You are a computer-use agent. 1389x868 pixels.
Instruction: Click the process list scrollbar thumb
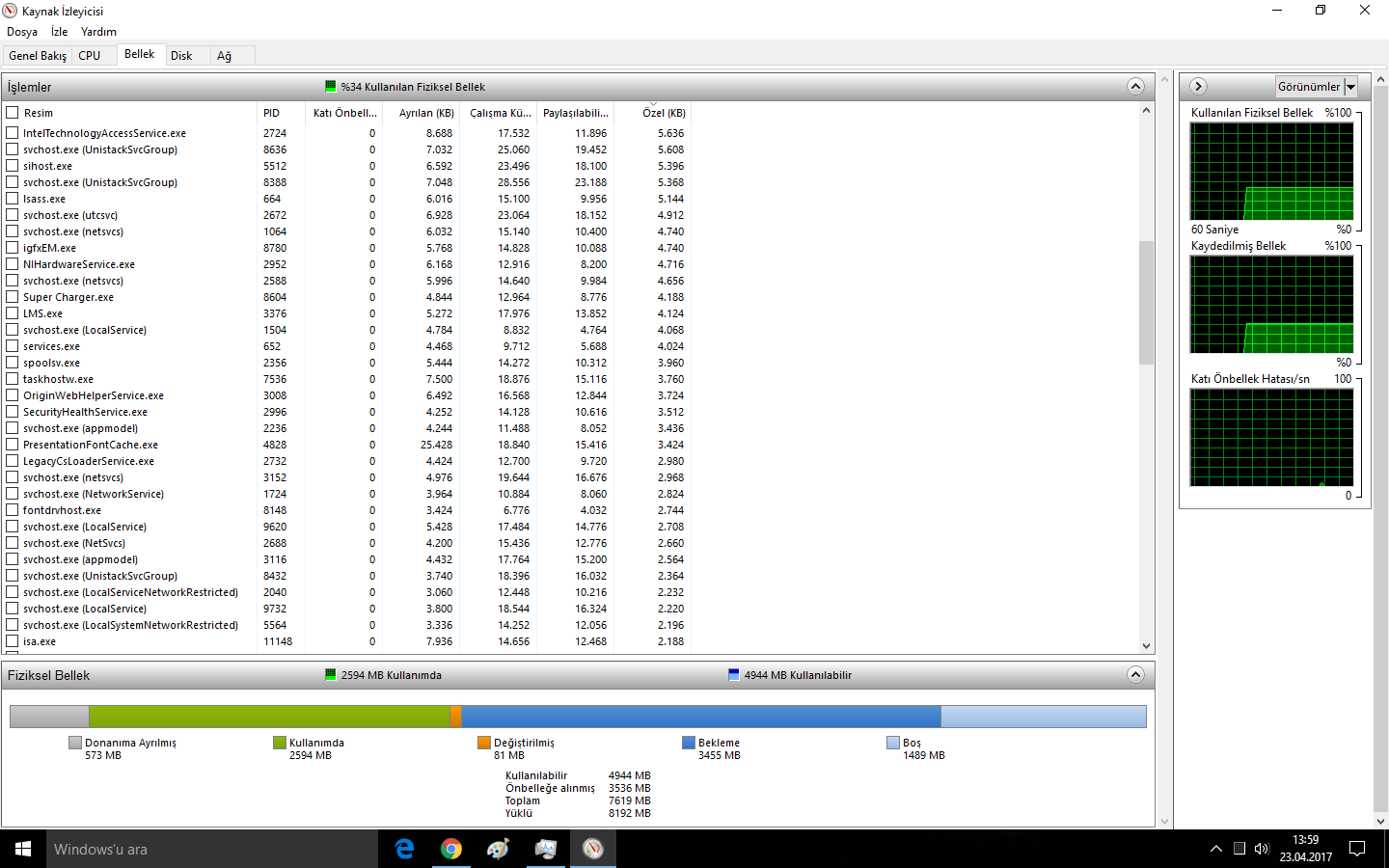coord(1146,302)
